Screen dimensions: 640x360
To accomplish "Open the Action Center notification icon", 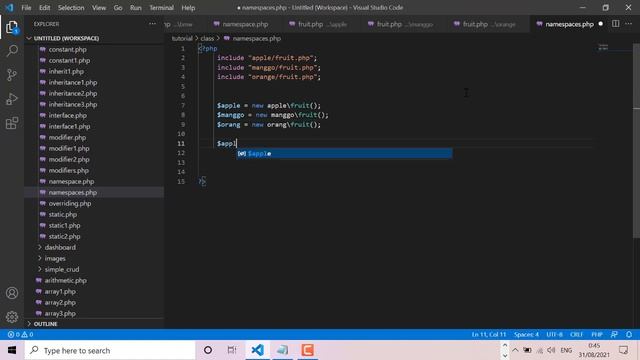I will click(623, 350).
